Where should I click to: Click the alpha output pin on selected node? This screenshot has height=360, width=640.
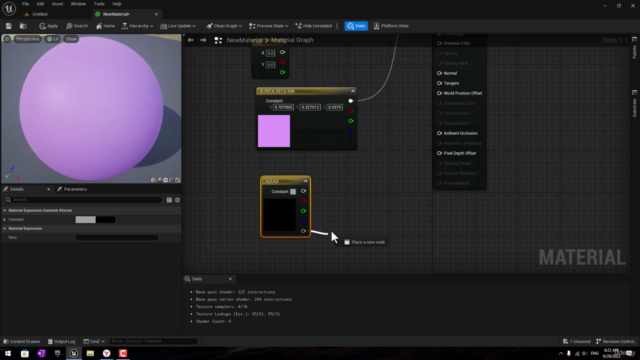coord(303,231)
